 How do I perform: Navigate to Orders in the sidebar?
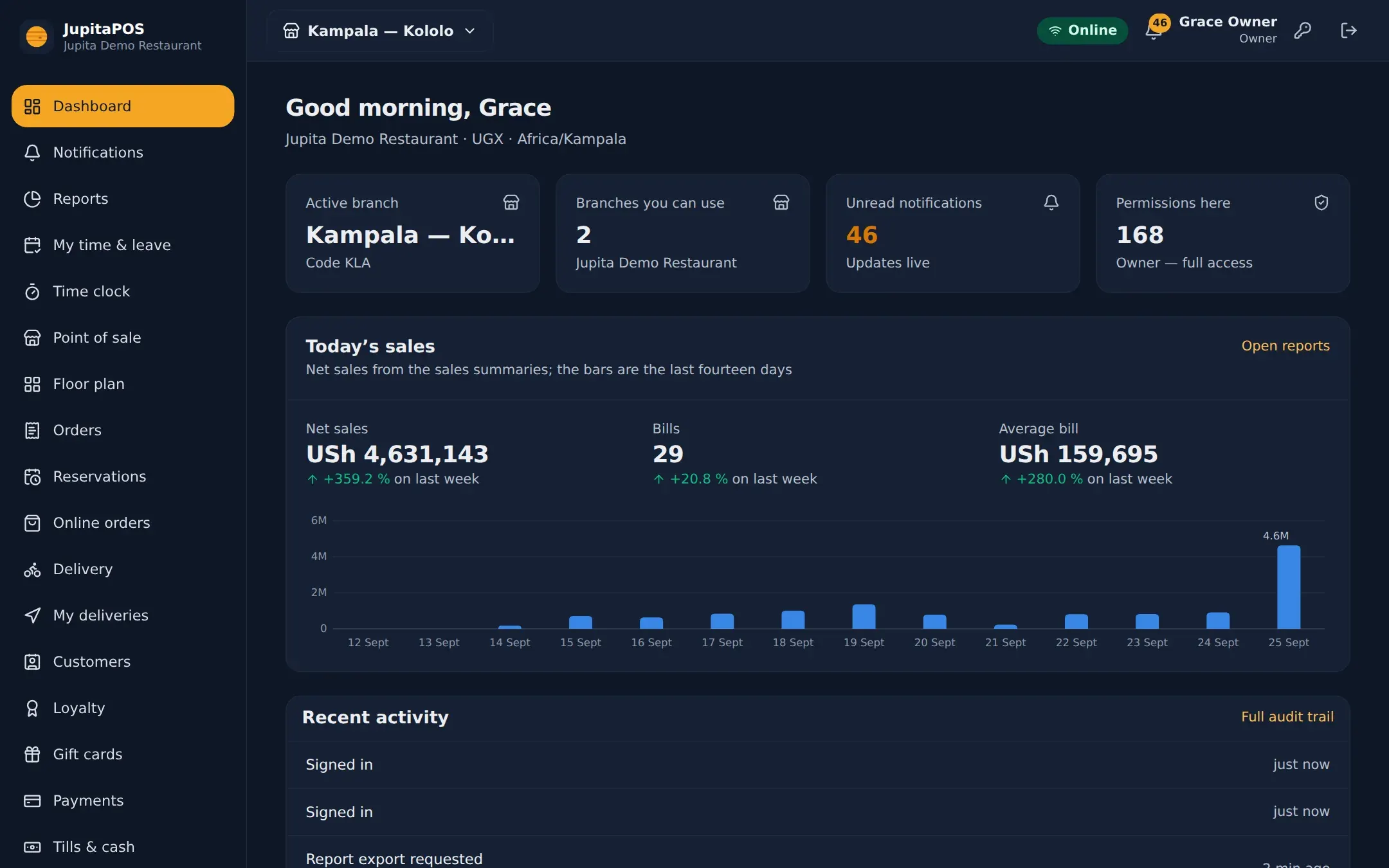tap(123, 430)
